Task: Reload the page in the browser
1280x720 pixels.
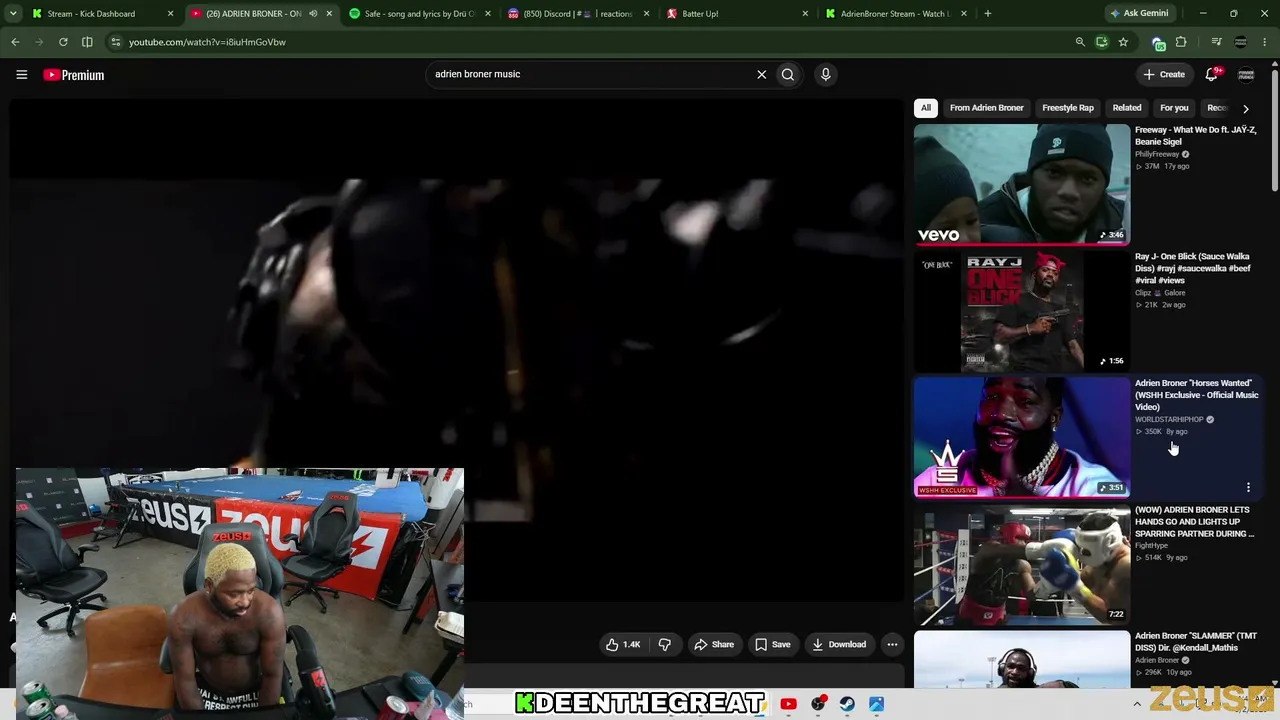Action: [63, 42]
